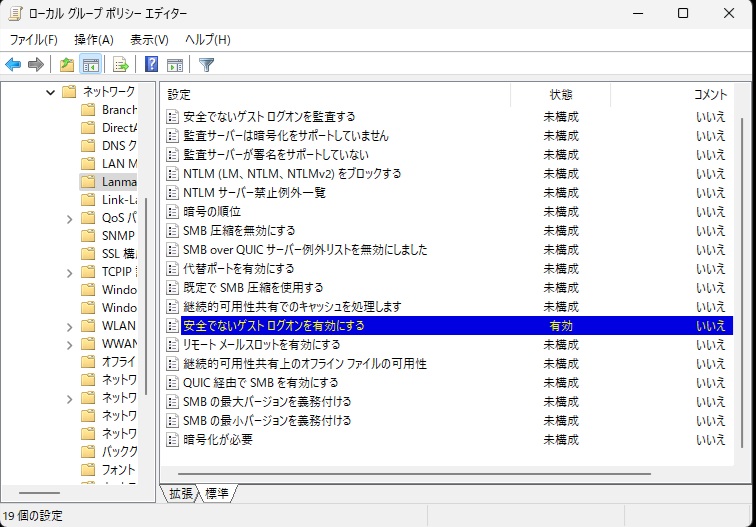The image size is (756, 527).
Task: Select the SMB 圧縮を無効にする policy
Action: point(239,231)
